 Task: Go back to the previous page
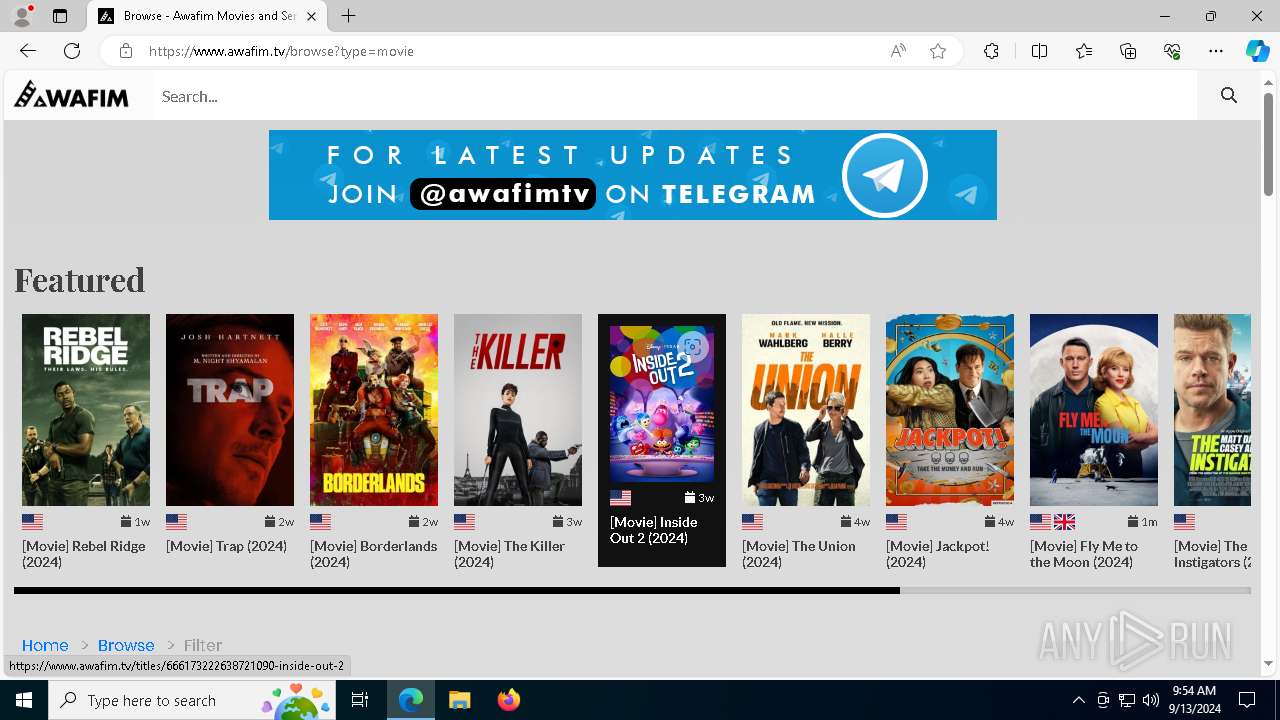click(28, 51)
